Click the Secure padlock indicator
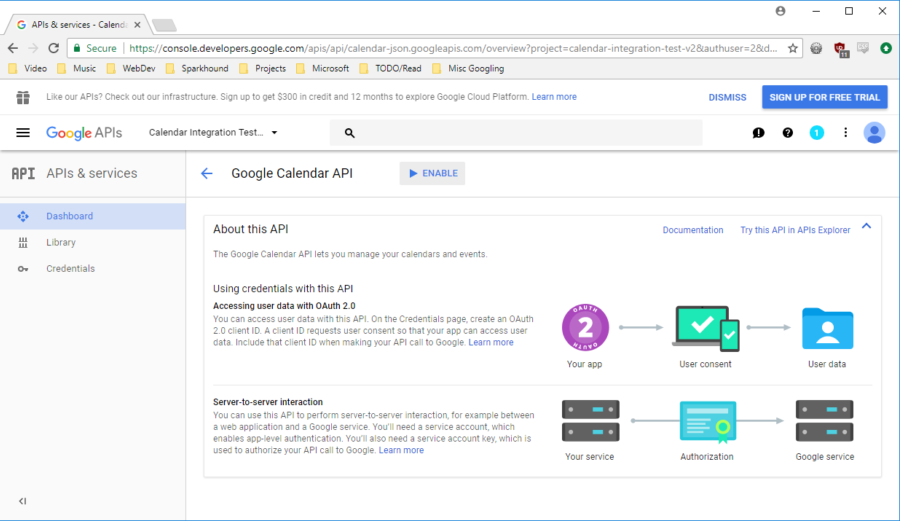 [x=94, y=48]
